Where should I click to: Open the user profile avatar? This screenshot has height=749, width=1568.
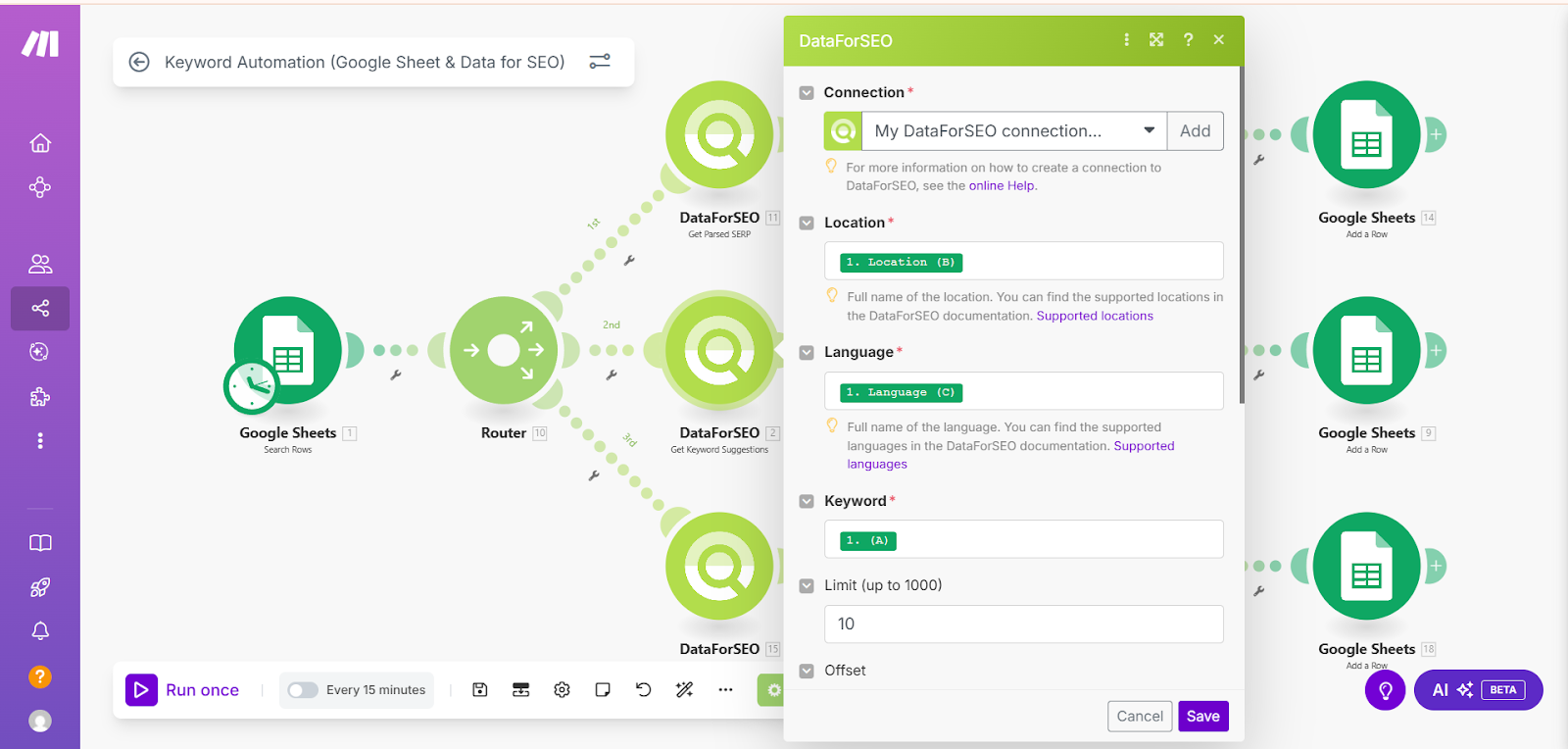point(40,722)
